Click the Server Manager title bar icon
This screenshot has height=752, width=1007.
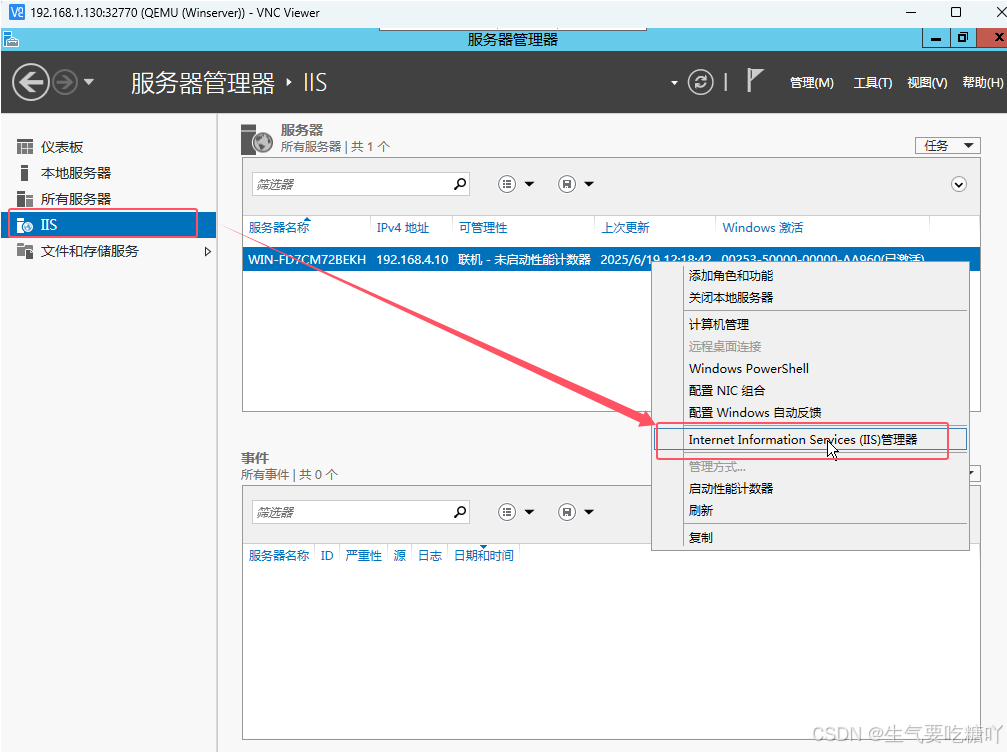click(x=11, y=40)
